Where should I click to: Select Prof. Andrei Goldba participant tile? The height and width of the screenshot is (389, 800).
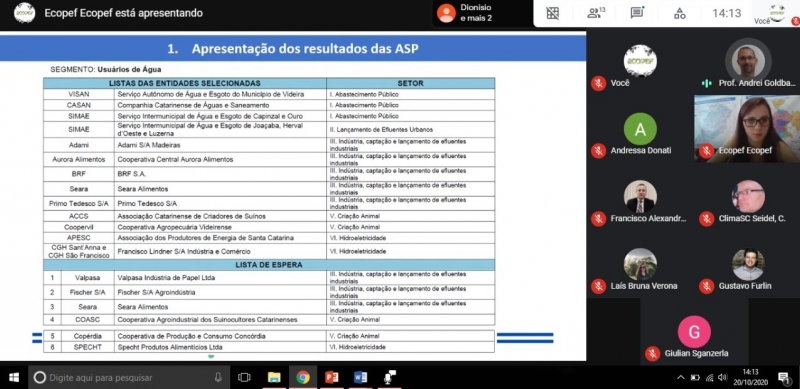tap(748, 61)
